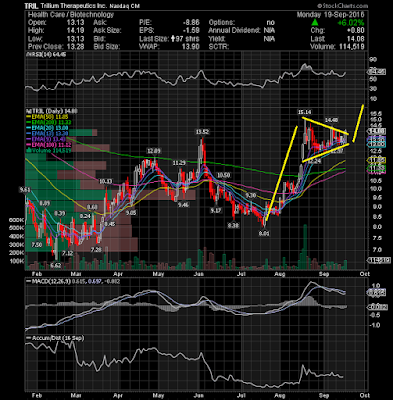This screenshot has width=393, height=400.
Task: Click the 100K volume axis label
Action: coord(17,261)
